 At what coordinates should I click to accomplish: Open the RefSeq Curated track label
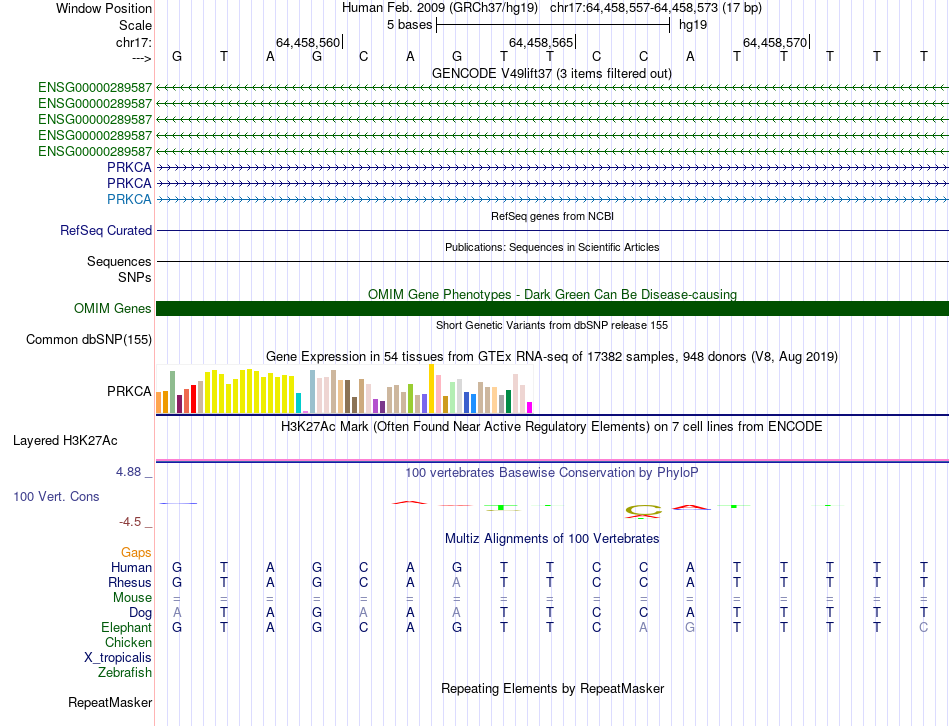(x=106, y=230)
